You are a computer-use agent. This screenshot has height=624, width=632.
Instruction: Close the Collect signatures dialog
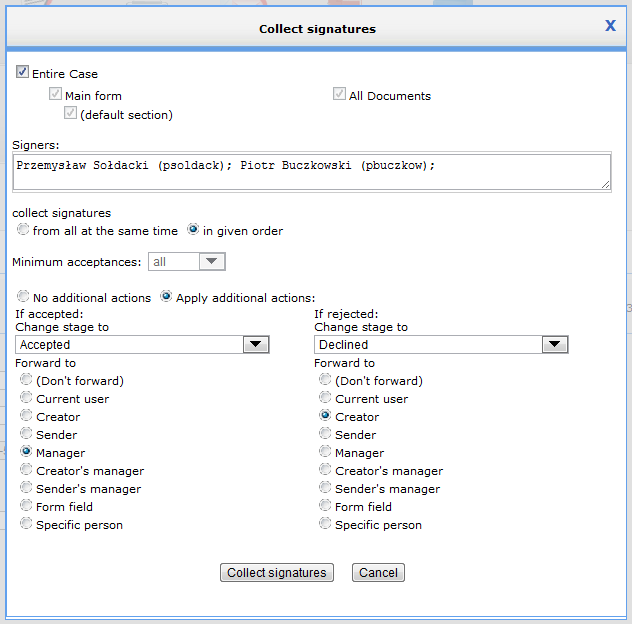[x=610, y=26]
